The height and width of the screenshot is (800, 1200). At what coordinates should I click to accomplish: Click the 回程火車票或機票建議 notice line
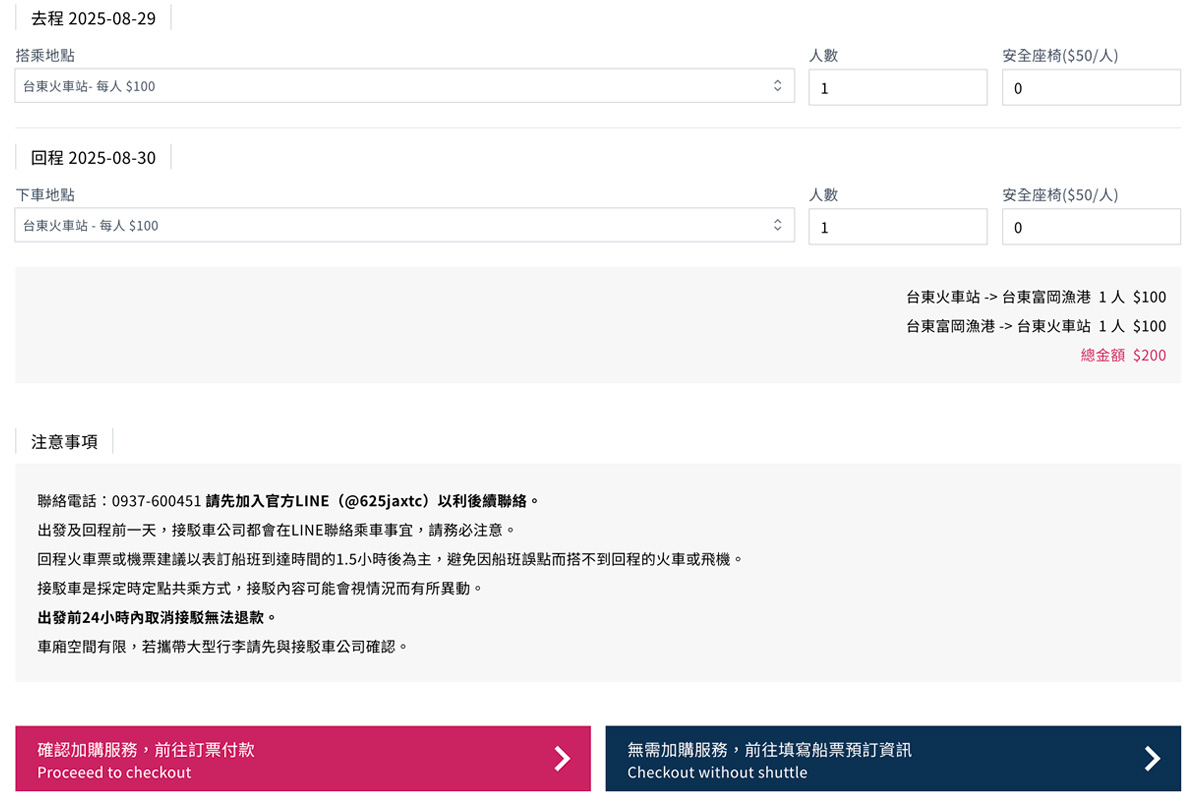[391, 559]
